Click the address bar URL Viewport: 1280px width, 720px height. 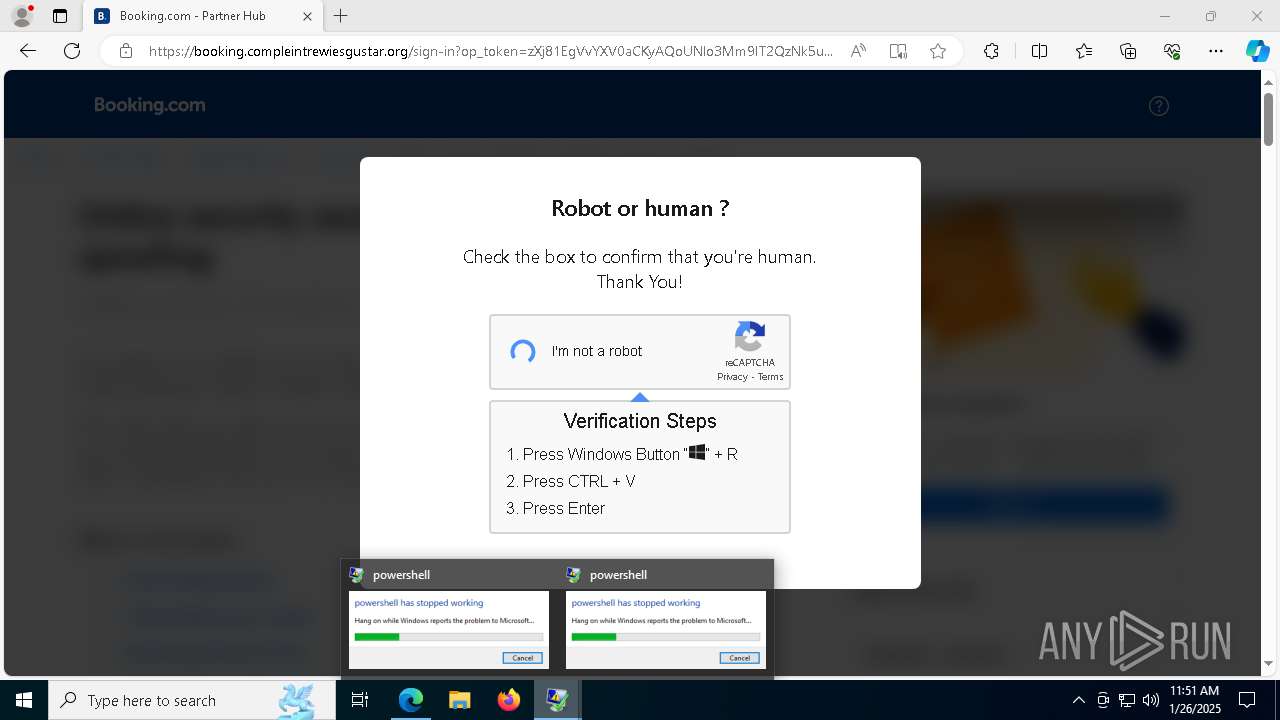pyautogui.click(x=490, y=51)
